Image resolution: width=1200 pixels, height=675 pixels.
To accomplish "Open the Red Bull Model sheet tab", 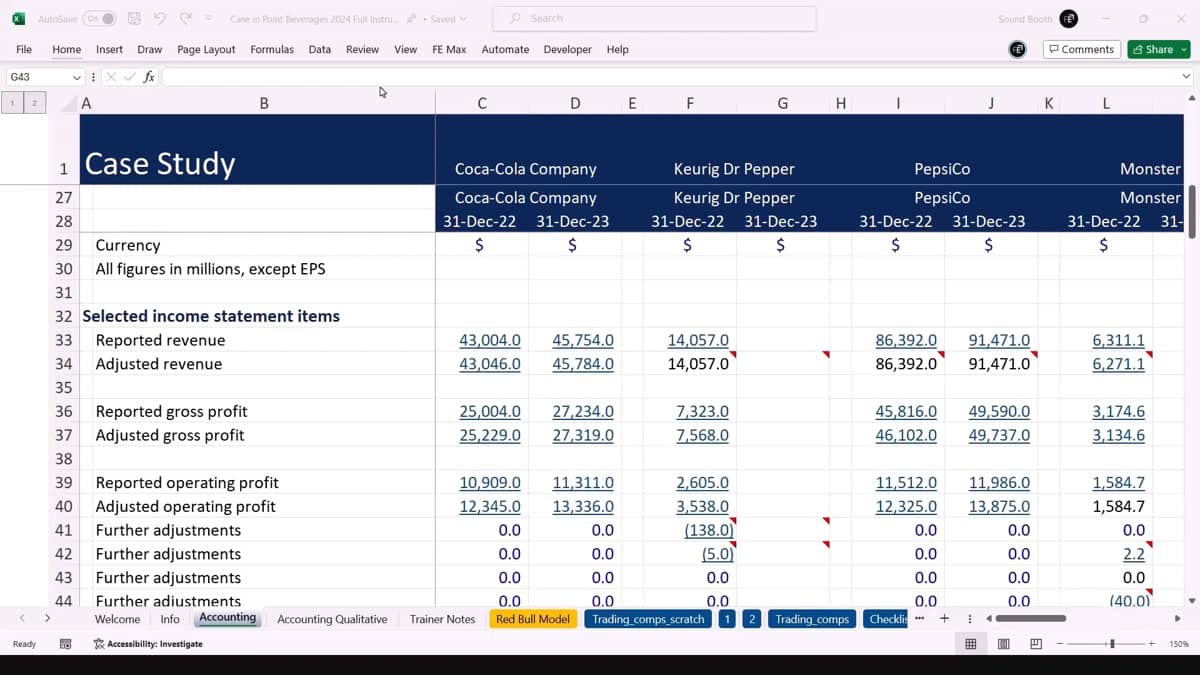I will (533, 619).
